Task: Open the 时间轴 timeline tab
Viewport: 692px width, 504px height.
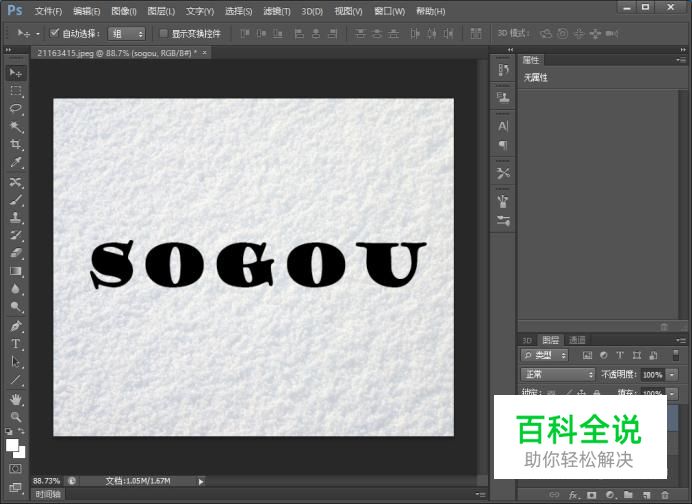Action: [48, 494]
